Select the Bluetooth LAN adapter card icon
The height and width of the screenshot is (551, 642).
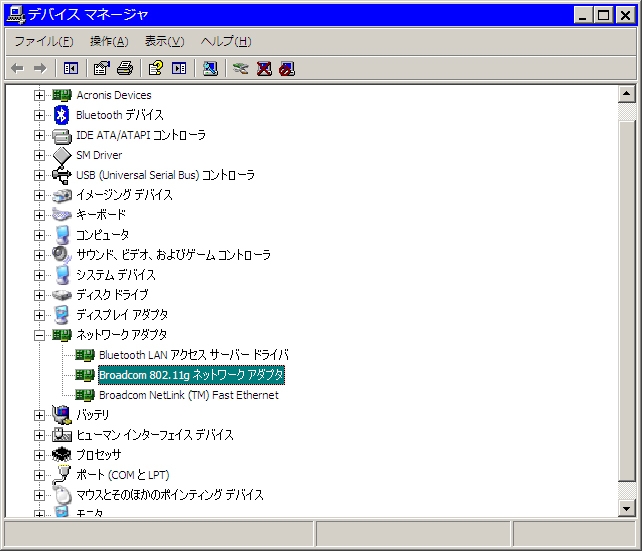tap(85, 355)
